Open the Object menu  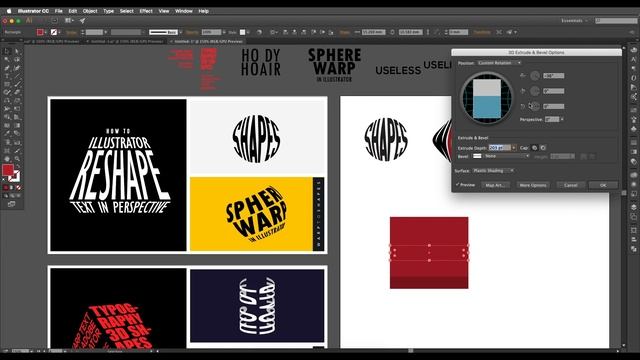tap(90, 11)
